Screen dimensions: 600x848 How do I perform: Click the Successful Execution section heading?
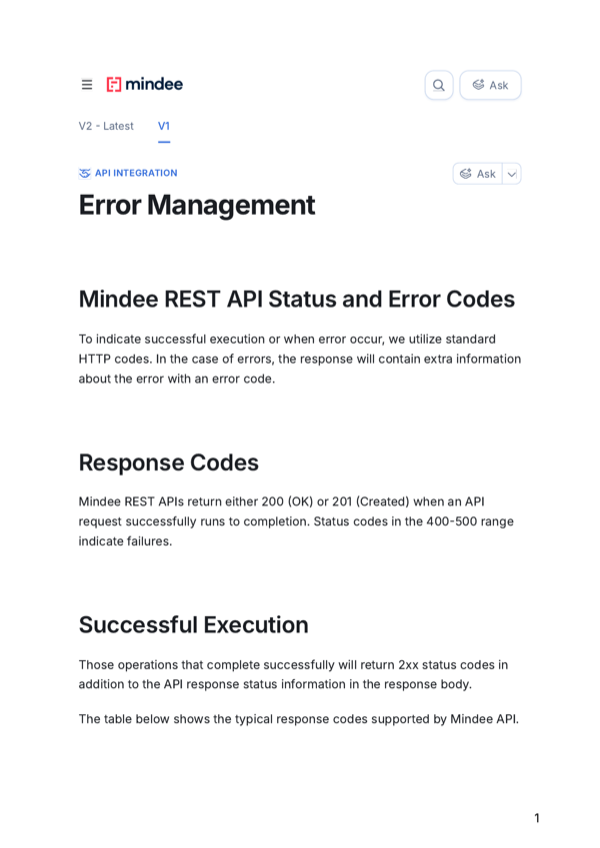[193, 625]
